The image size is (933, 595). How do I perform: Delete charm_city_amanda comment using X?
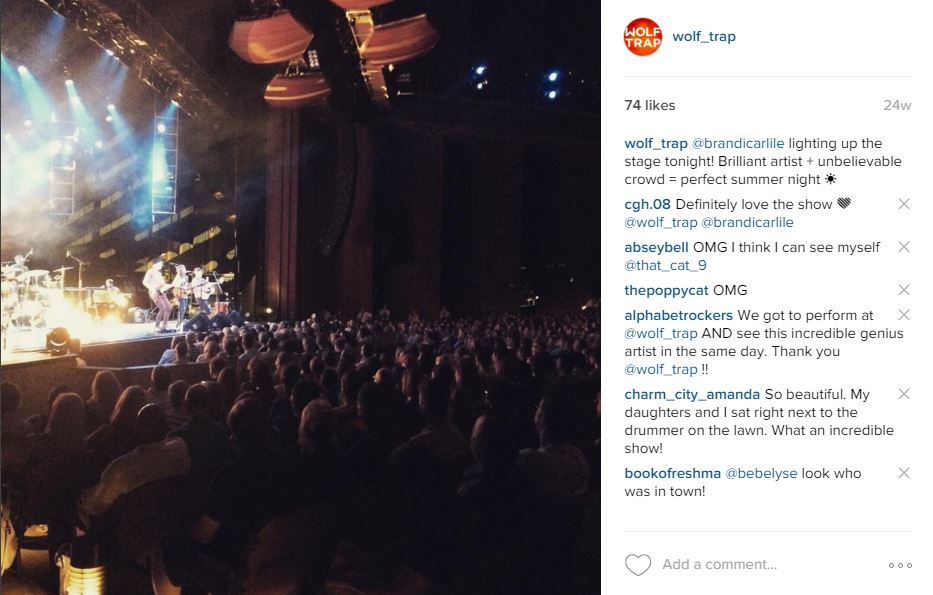904,394
